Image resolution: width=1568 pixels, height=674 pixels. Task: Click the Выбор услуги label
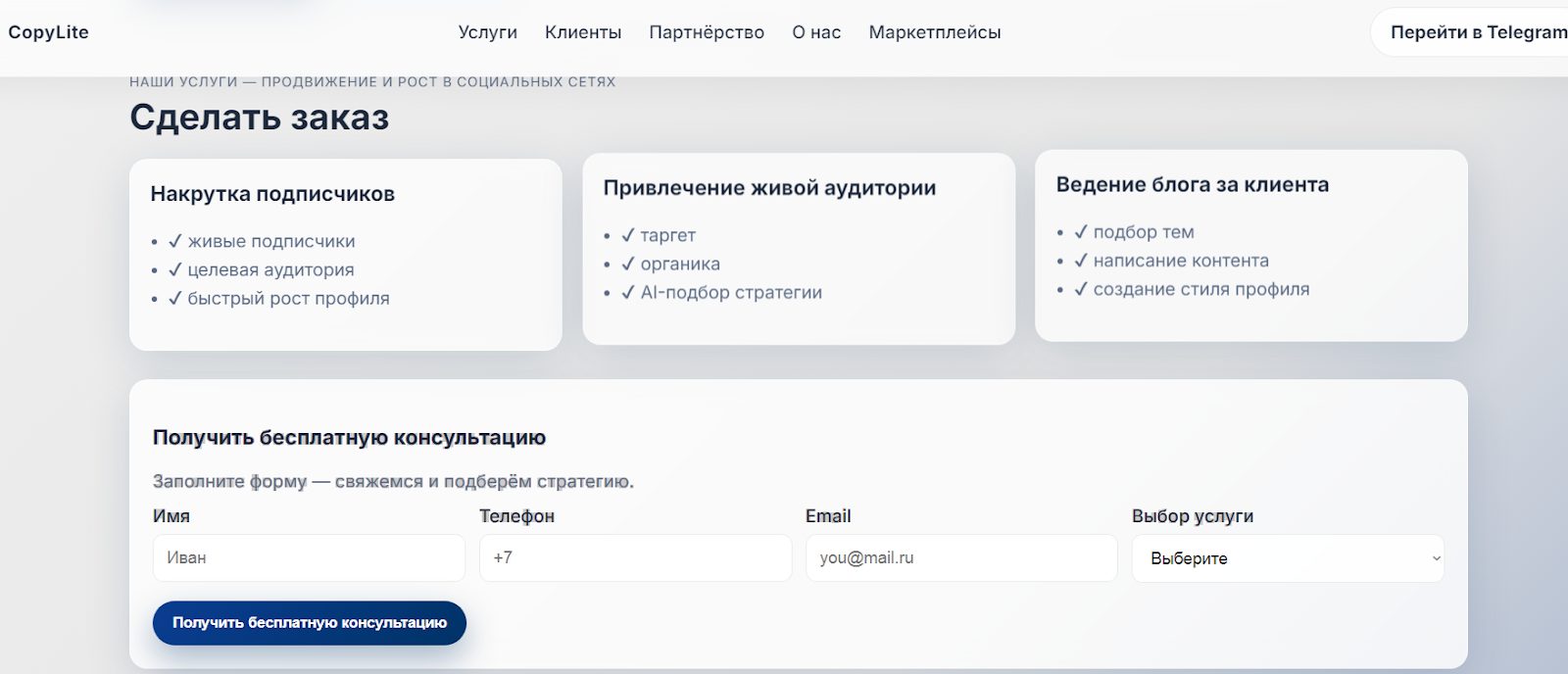tap(1193, 516)
